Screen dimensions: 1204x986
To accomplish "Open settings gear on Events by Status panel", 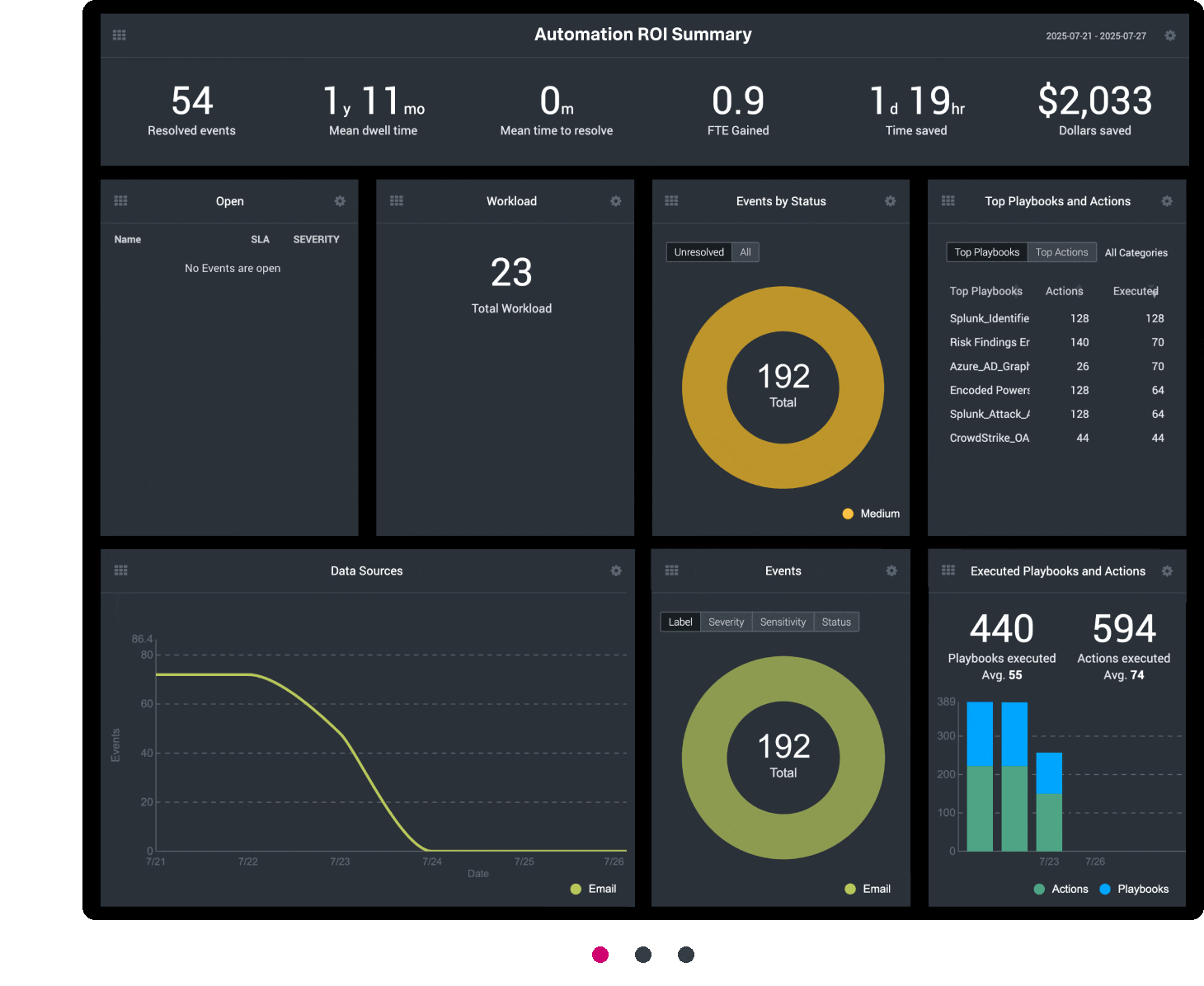I will coord(891,200).
